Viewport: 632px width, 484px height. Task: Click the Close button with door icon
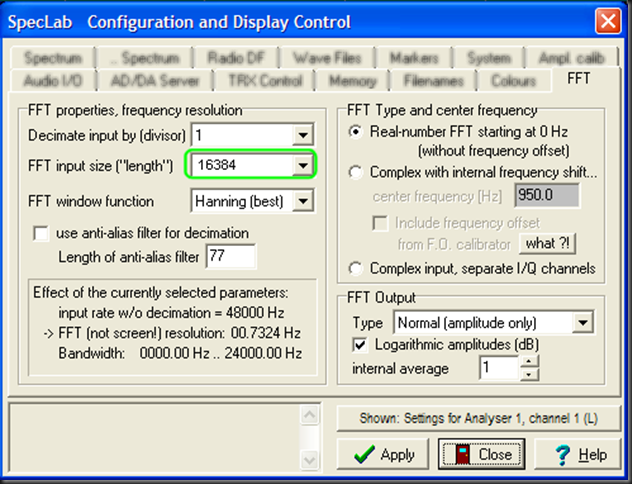pos(482,454)
